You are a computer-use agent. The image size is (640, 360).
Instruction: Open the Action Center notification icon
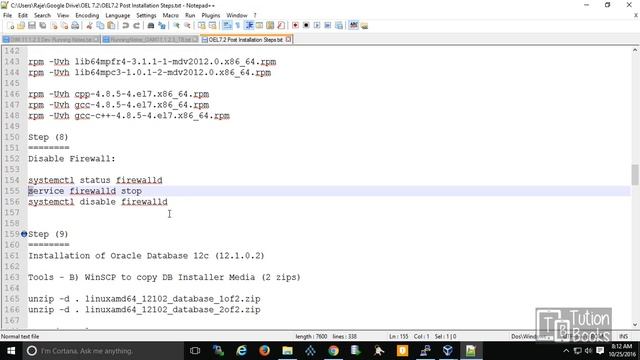point(600,351)
